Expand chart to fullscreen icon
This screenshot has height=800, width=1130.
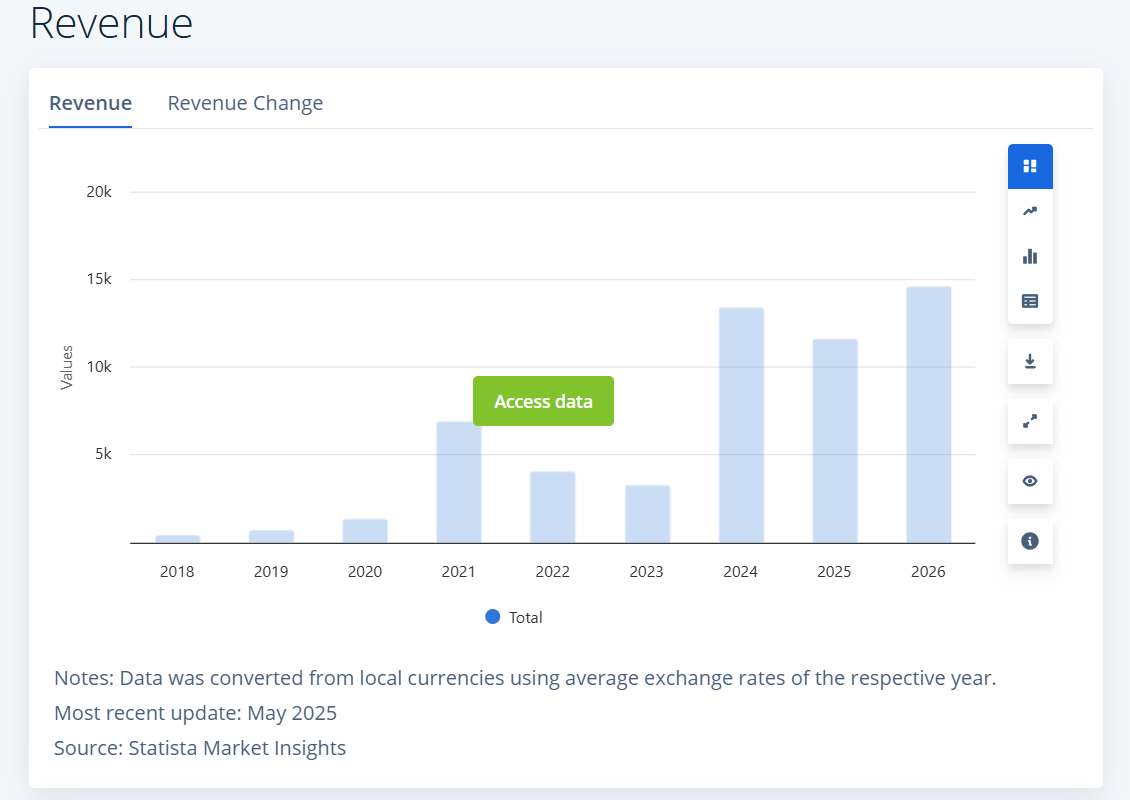(1030, 421)
